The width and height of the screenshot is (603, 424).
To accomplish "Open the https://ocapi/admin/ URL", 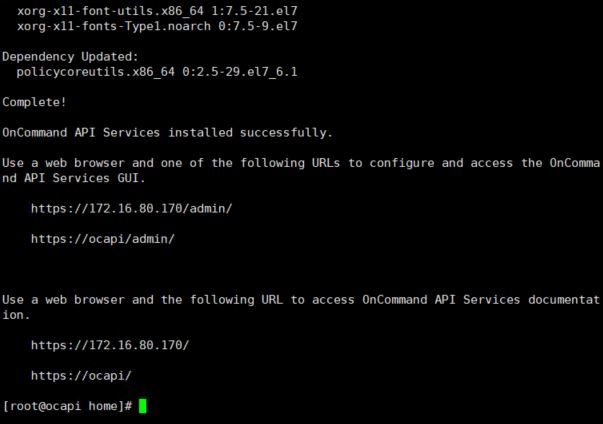I will (x=103, y=239).
